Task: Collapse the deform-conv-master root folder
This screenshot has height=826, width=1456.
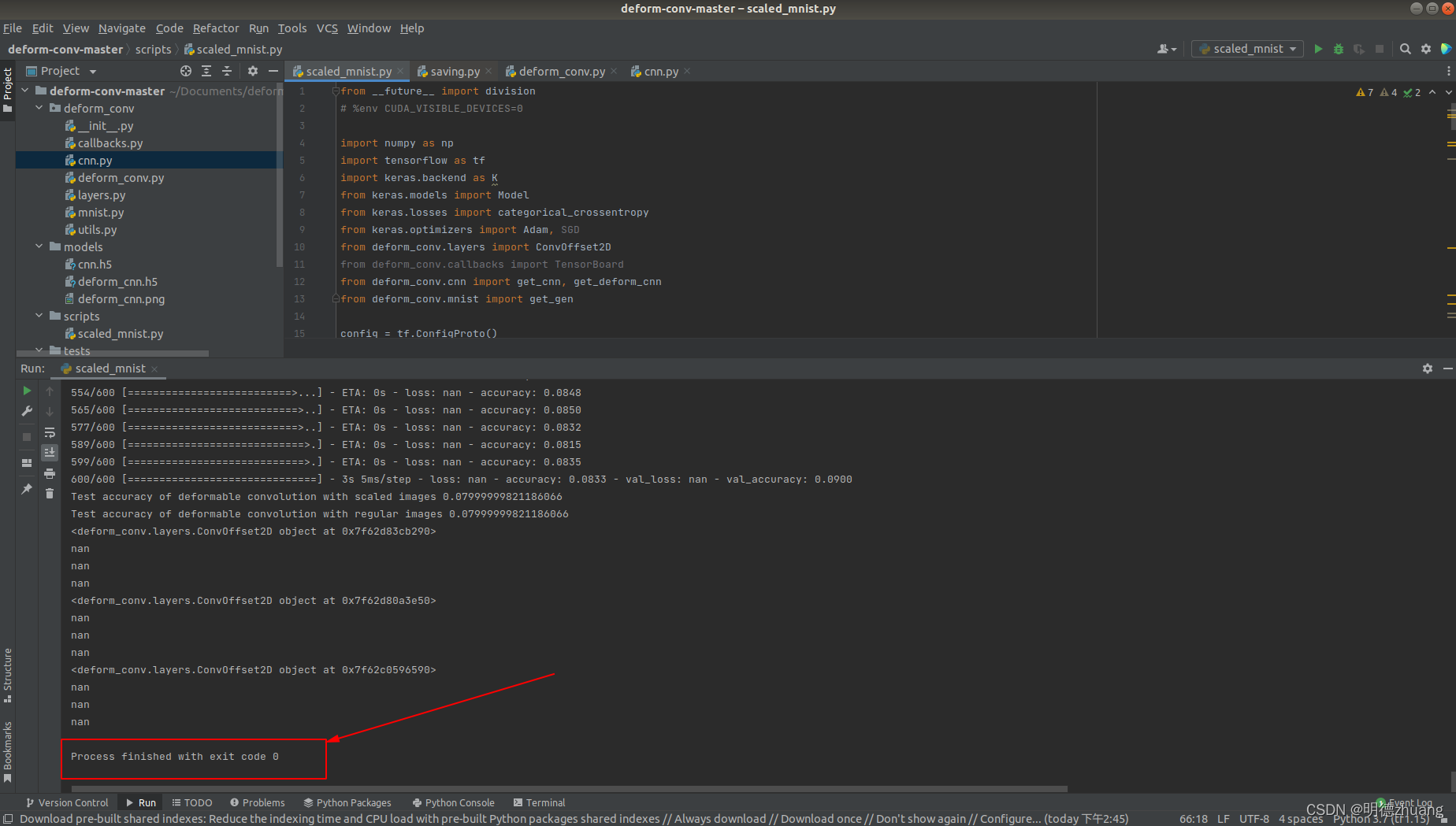Action: click(25, 91)
